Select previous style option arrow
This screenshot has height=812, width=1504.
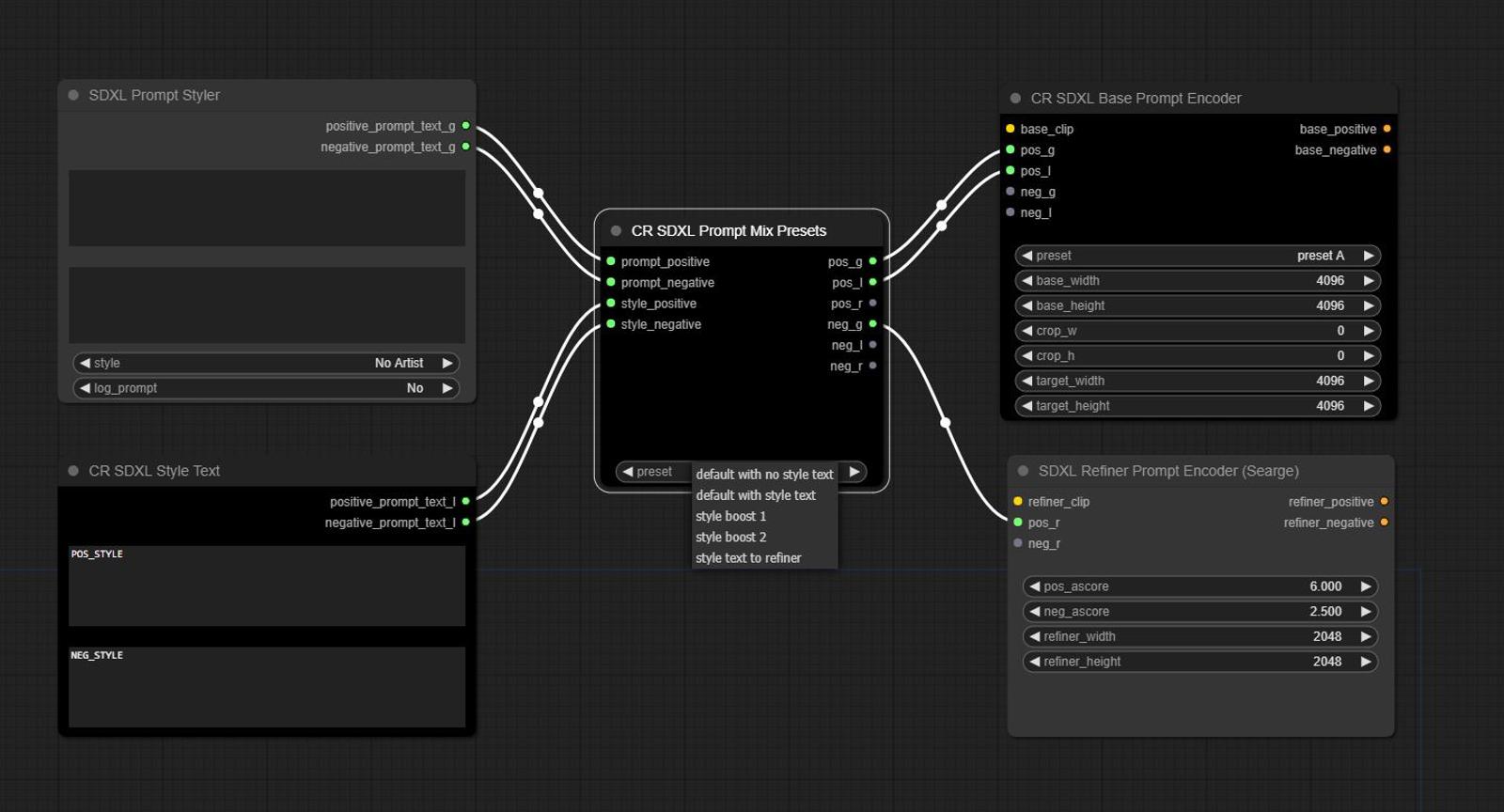point(85,363)
